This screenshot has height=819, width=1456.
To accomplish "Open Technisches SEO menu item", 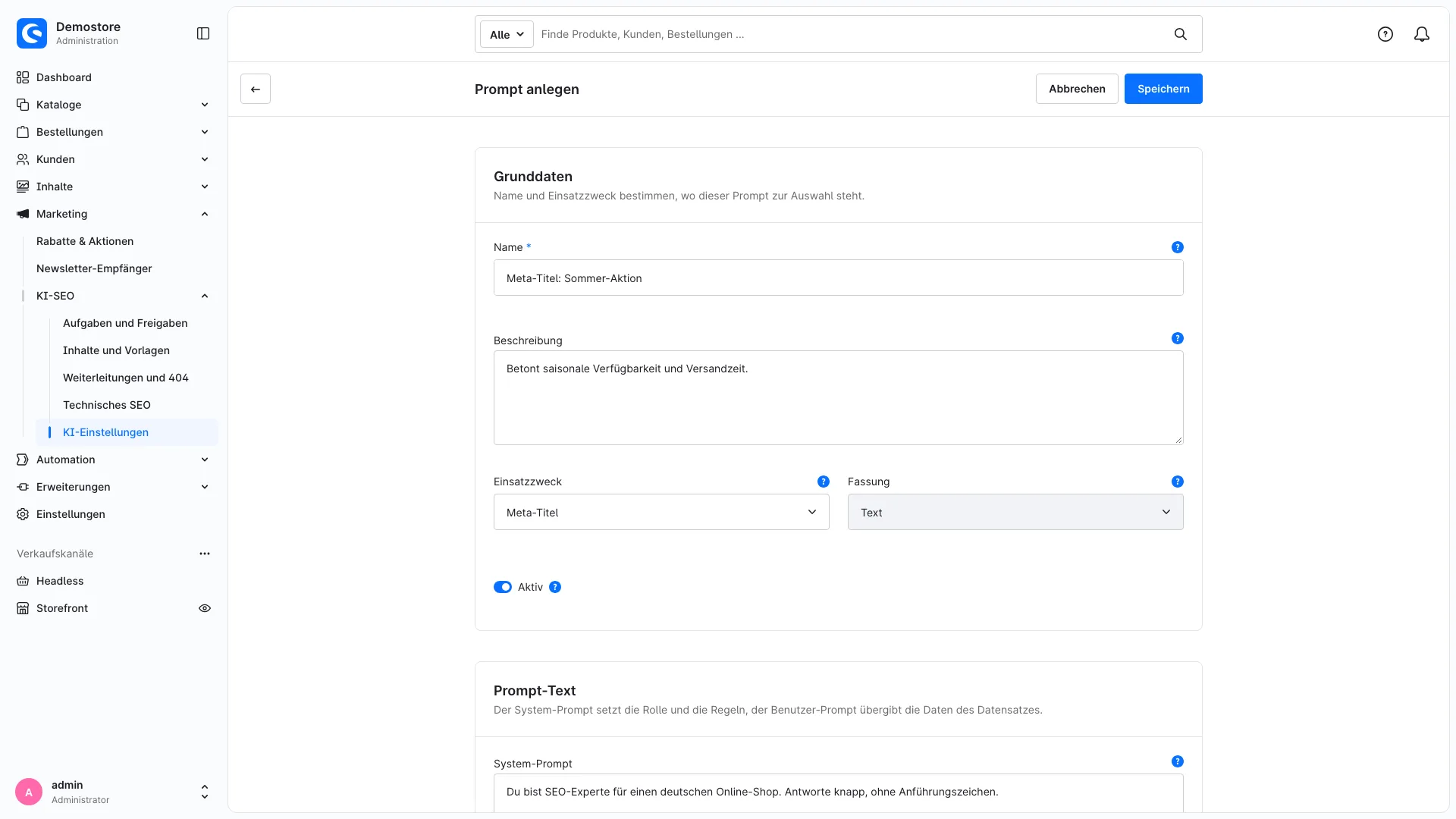I will 107,405.
